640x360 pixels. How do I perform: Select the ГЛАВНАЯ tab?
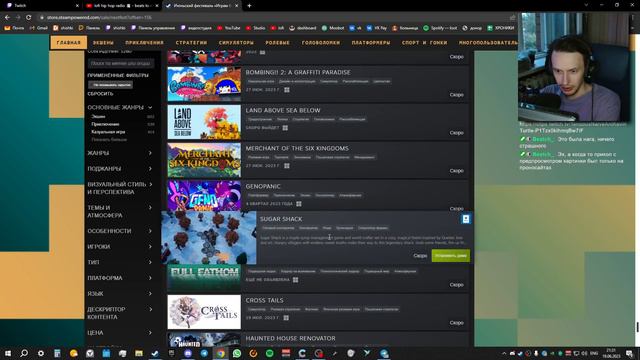69,42
